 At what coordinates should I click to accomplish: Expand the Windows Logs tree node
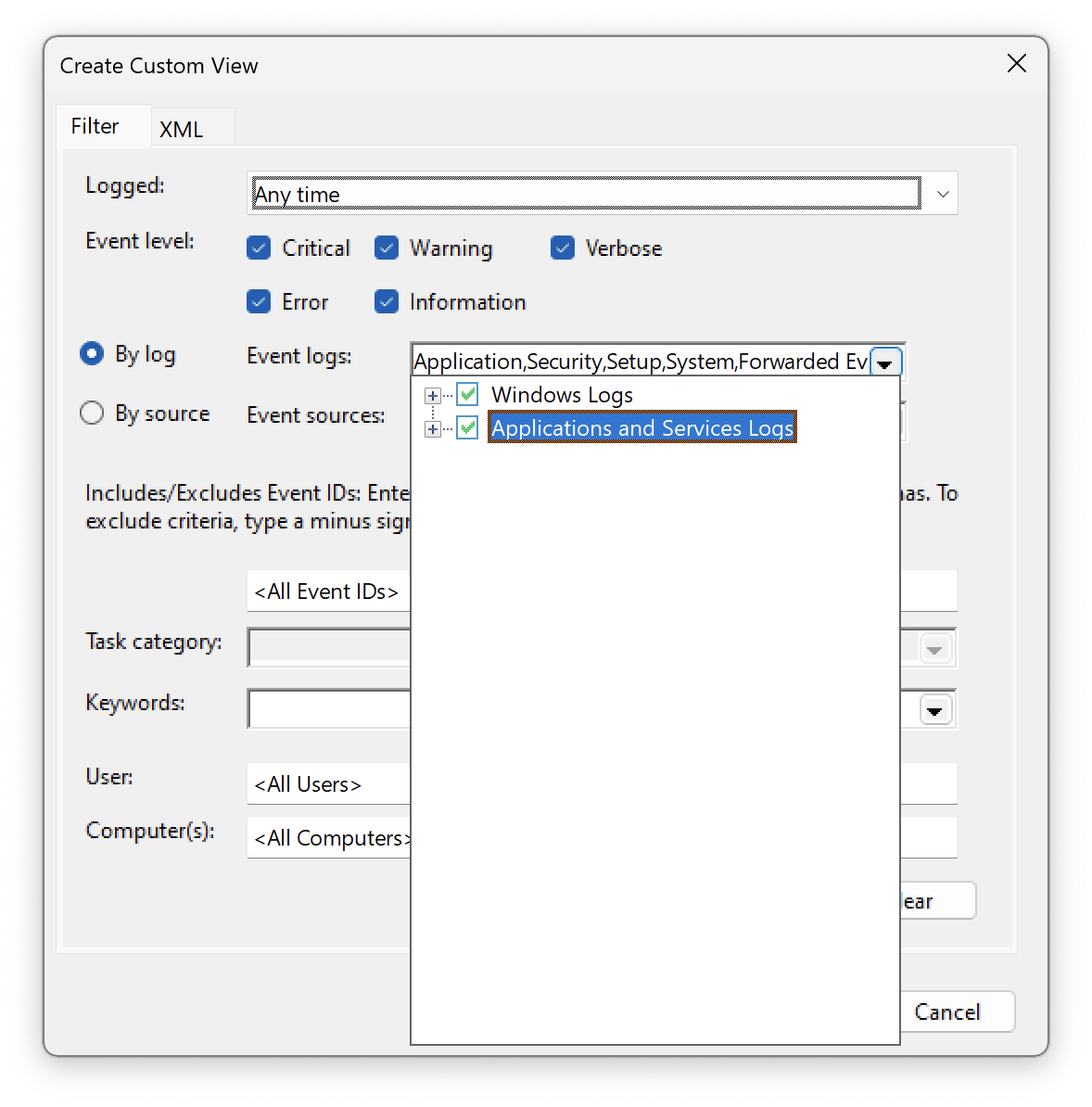click(x=431, y=394)
